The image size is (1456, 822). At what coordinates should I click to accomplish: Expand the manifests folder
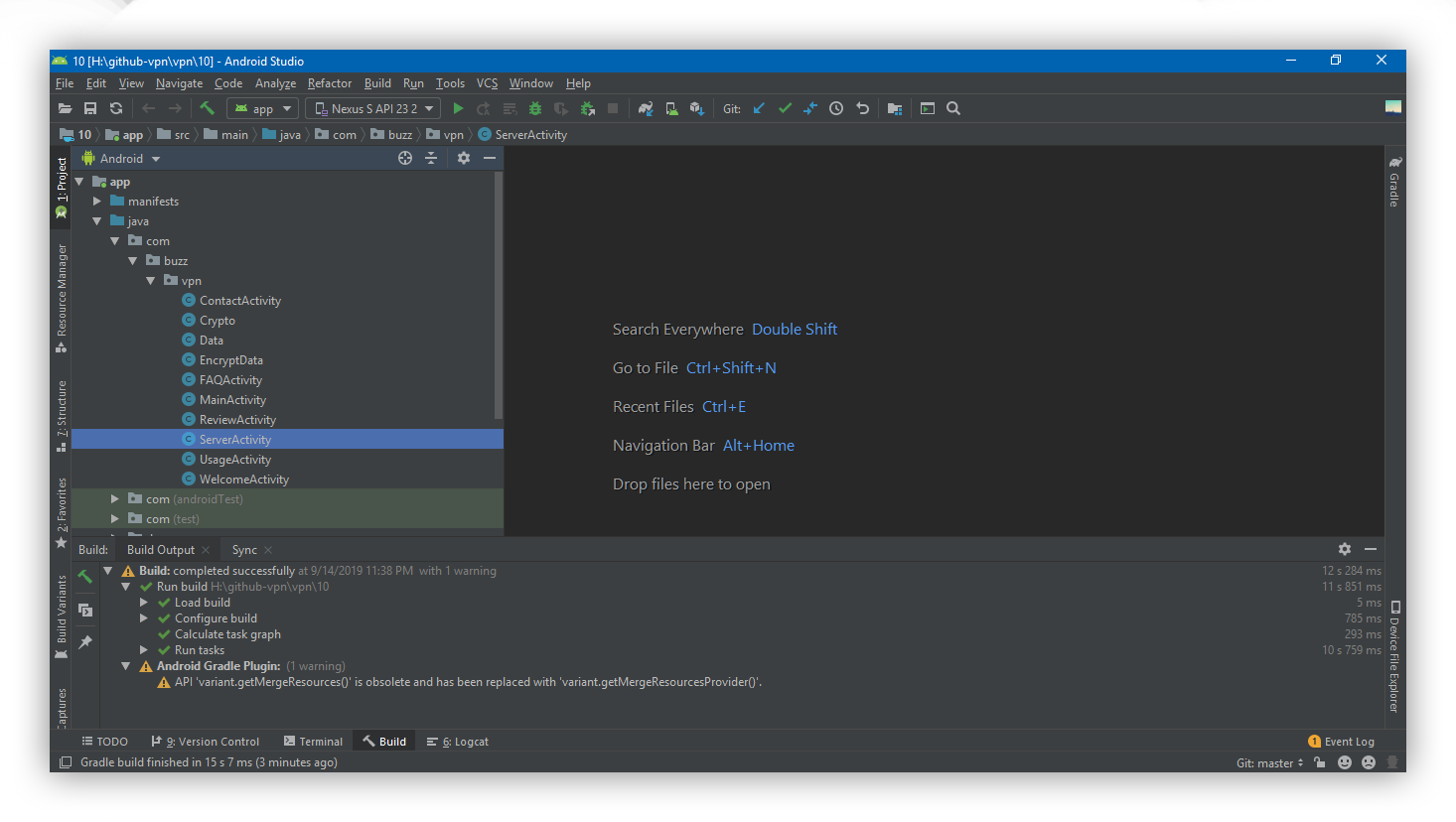(97, 202)
